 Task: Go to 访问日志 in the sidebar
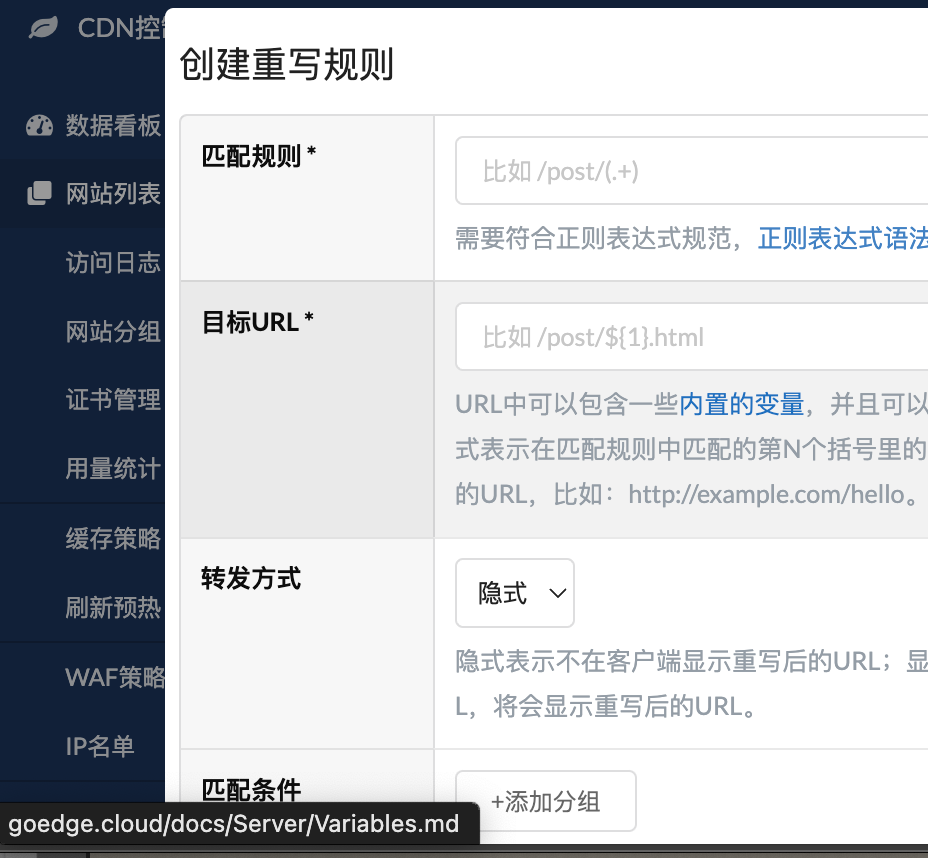click(113, 263)
